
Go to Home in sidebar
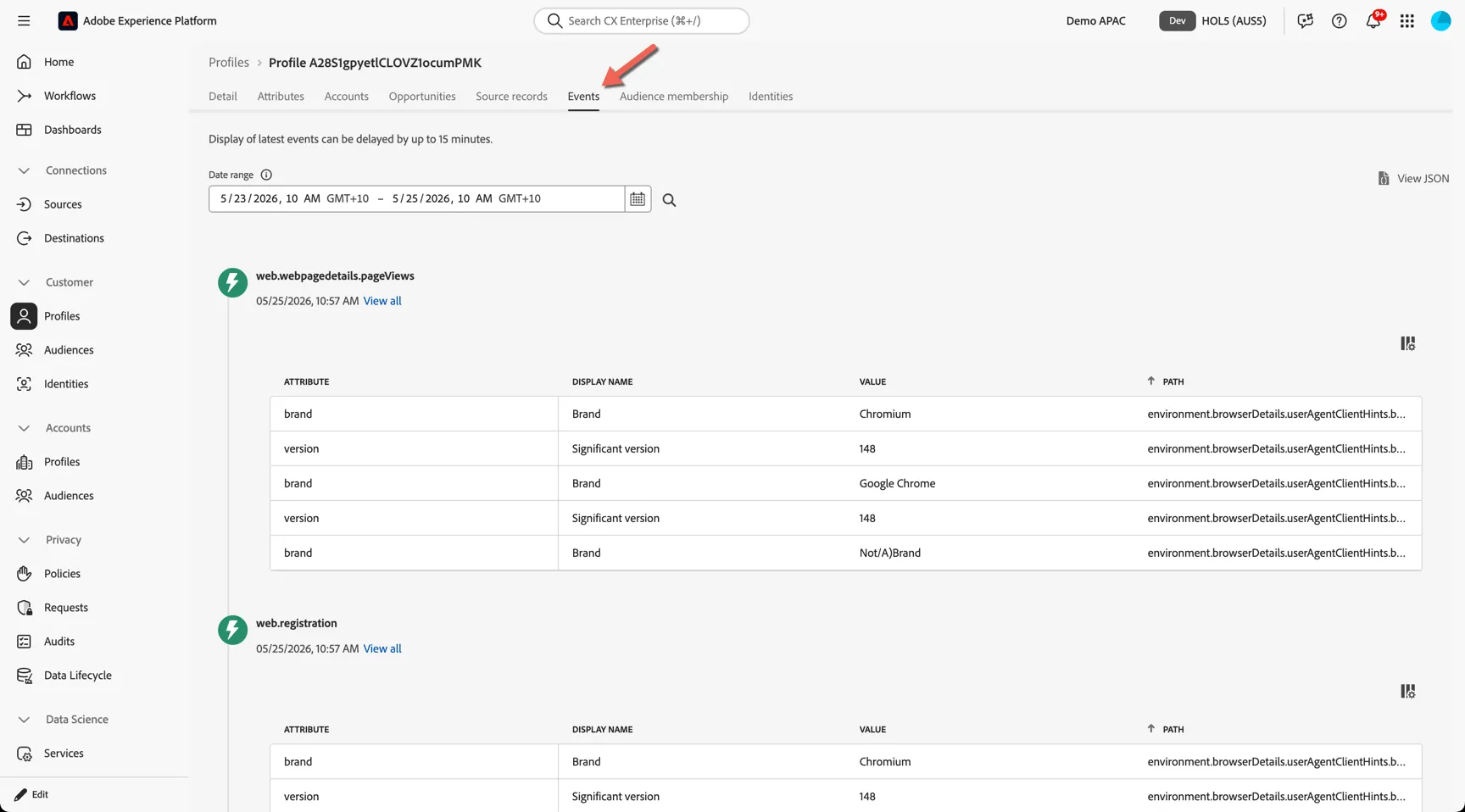(58, 62)
